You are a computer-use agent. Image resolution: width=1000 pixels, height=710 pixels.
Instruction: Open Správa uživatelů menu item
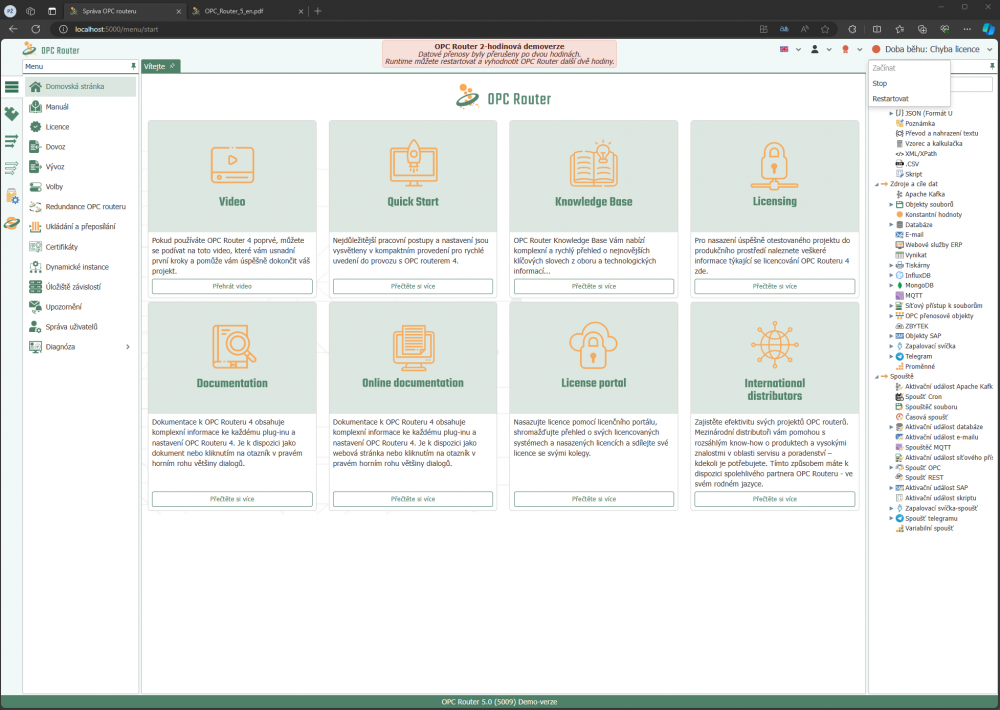[x=80, y=327]
